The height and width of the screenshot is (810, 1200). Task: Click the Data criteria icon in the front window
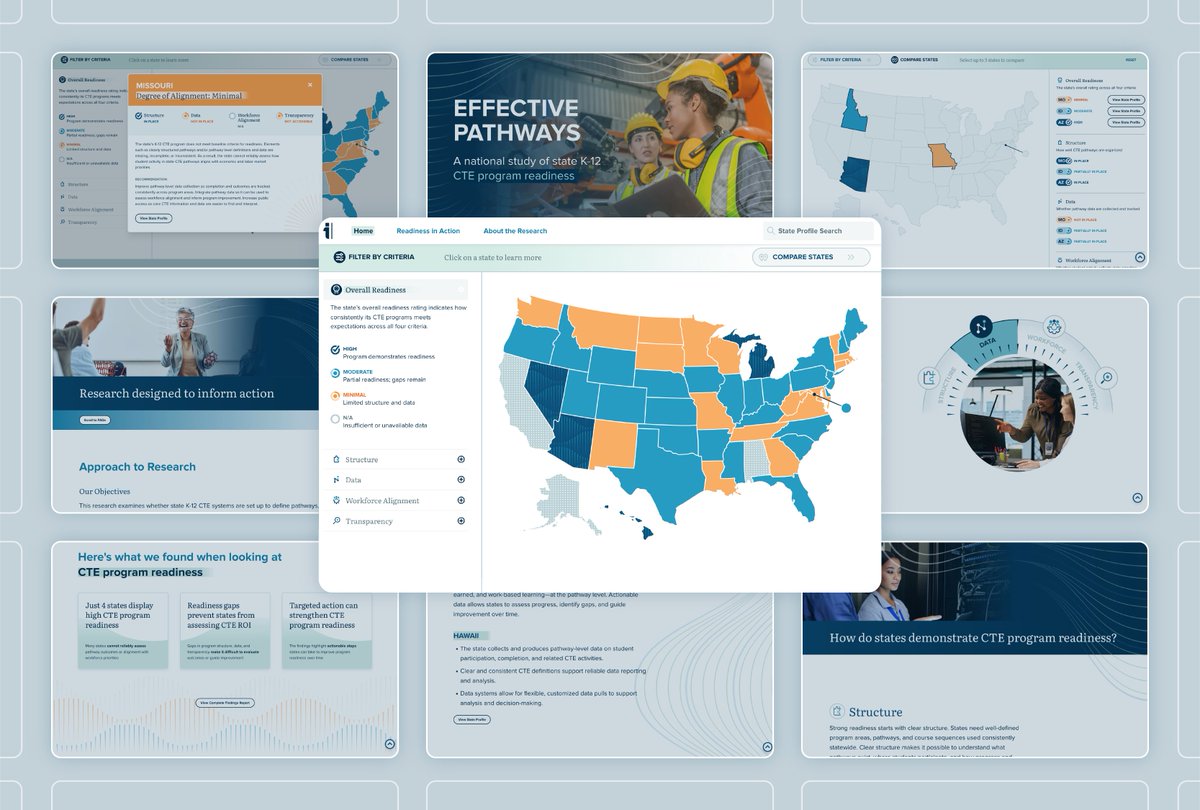point(336,480)
